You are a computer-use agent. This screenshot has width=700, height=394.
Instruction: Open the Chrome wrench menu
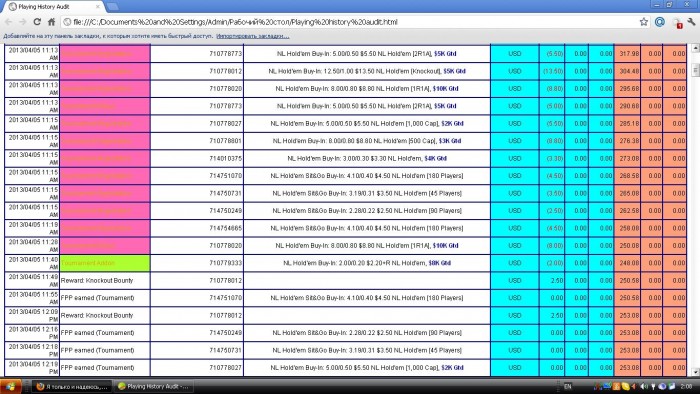tap(692, 22)
